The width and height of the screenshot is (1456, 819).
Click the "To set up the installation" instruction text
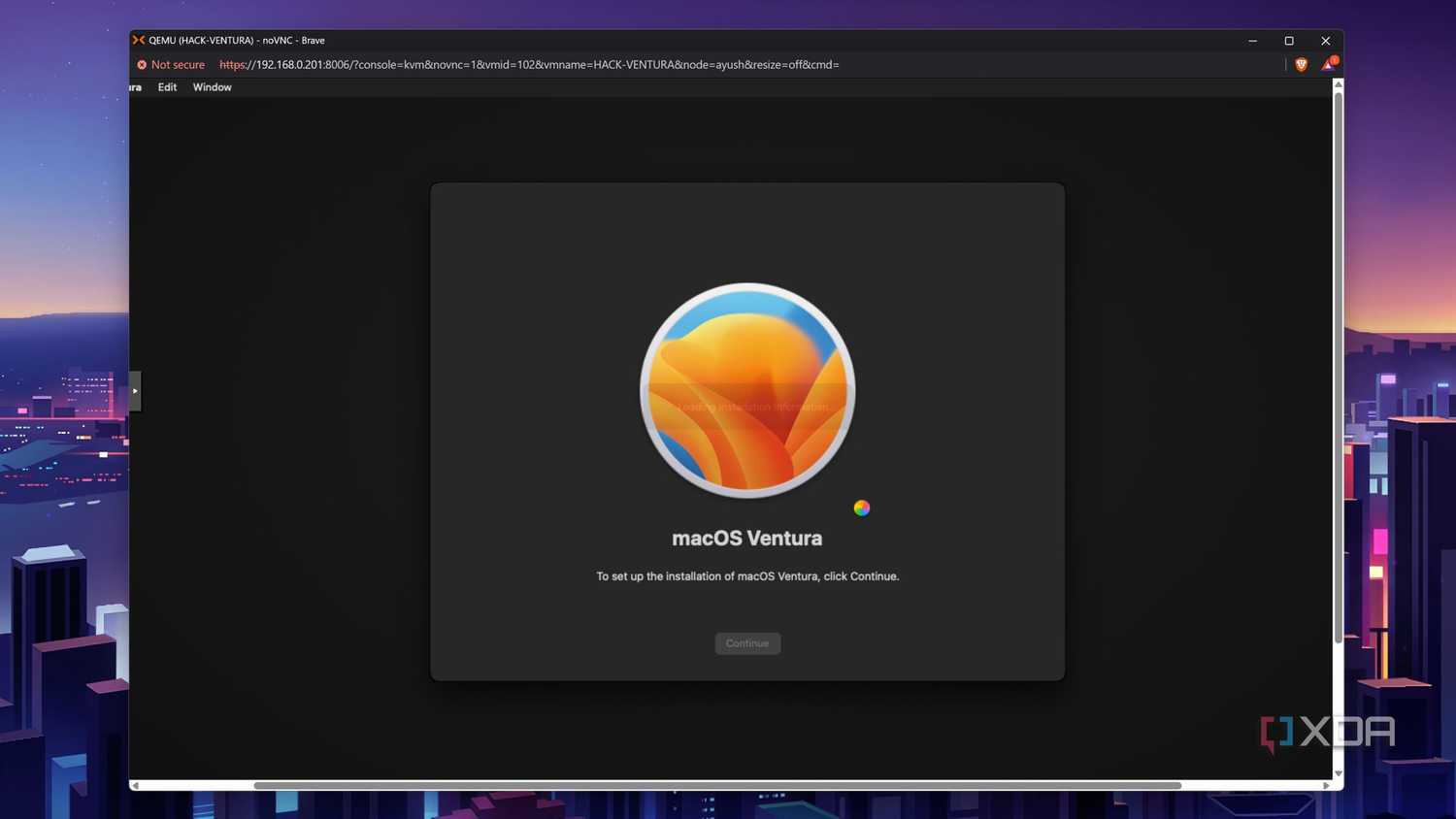(747, 576)
